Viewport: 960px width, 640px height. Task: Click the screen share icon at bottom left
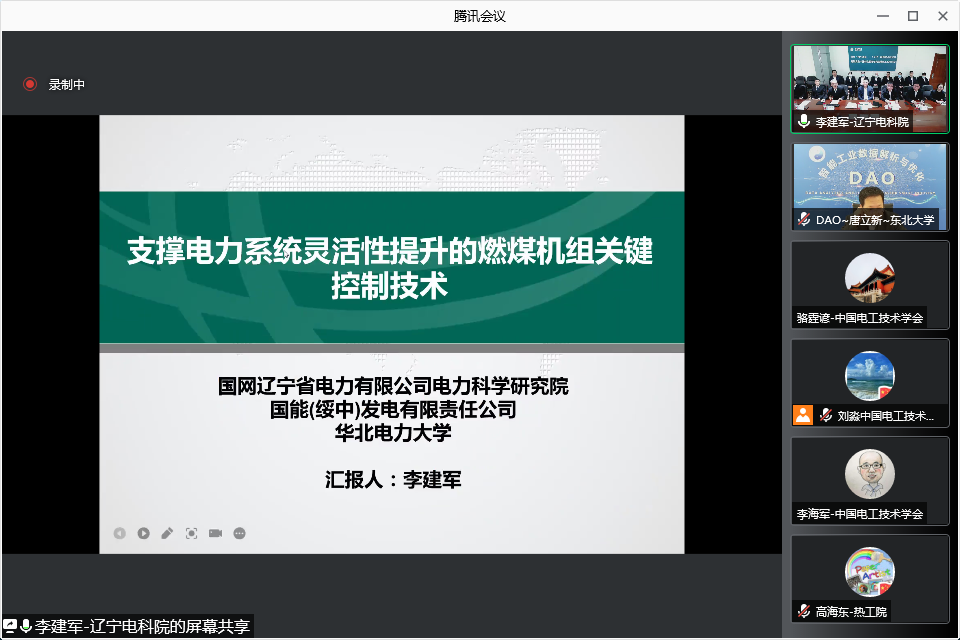click(10, 627)
